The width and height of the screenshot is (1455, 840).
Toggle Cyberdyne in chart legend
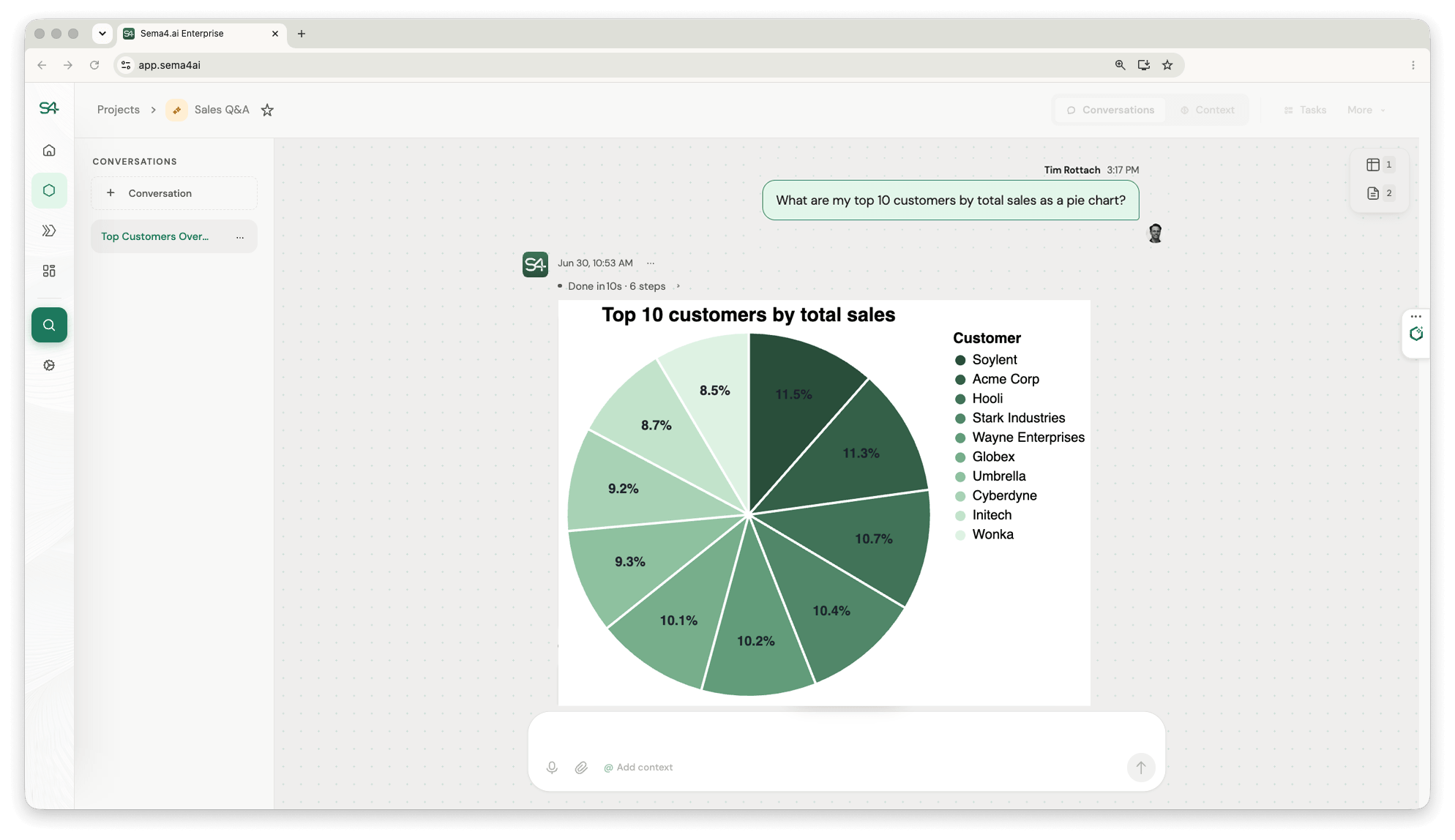point(995,495)
